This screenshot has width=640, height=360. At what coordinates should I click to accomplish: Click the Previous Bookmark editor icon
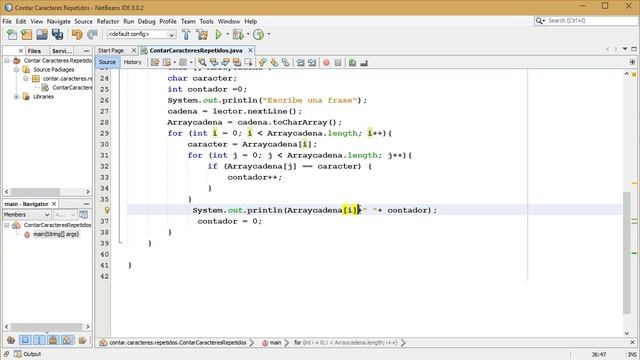pos(262,62)
